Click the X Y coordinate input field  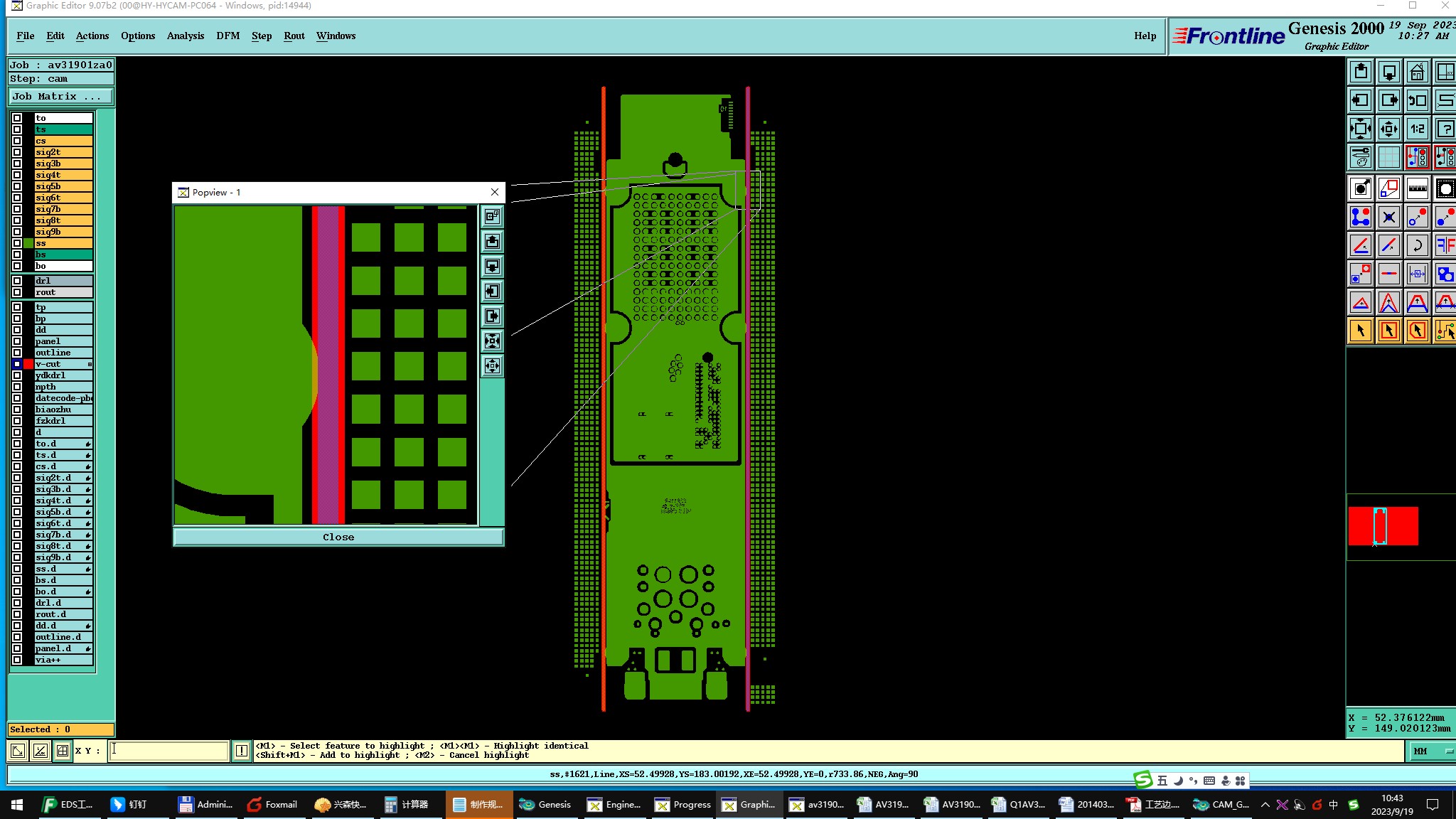168,750
